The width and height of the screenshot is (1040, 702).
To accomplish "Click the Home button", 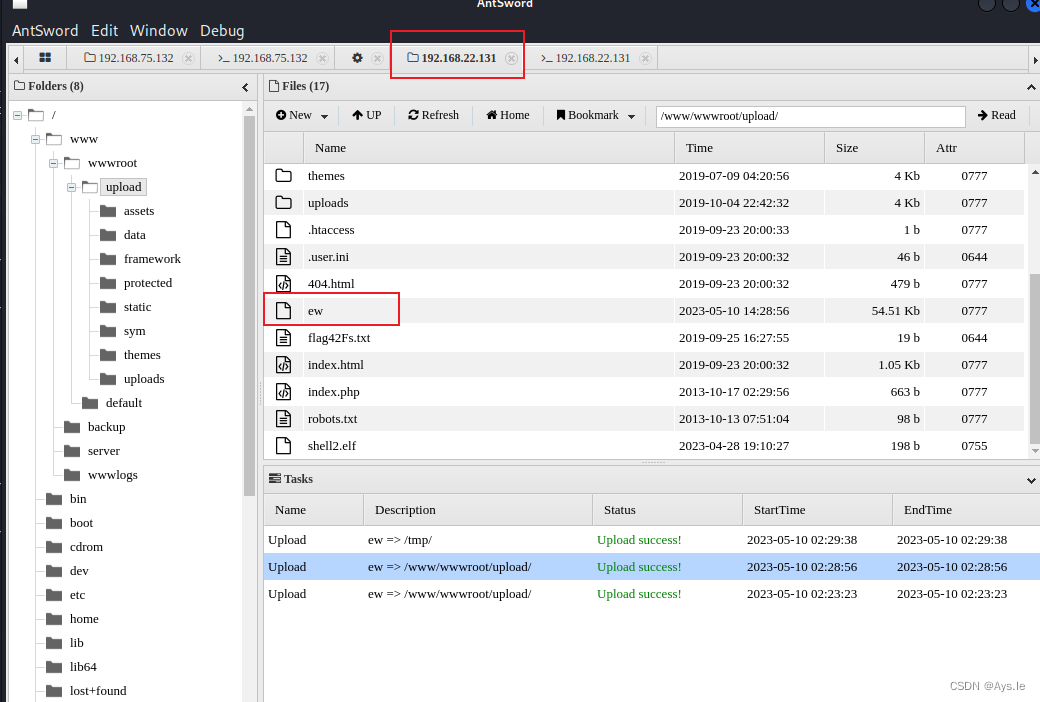I will [x=507, y=115].
